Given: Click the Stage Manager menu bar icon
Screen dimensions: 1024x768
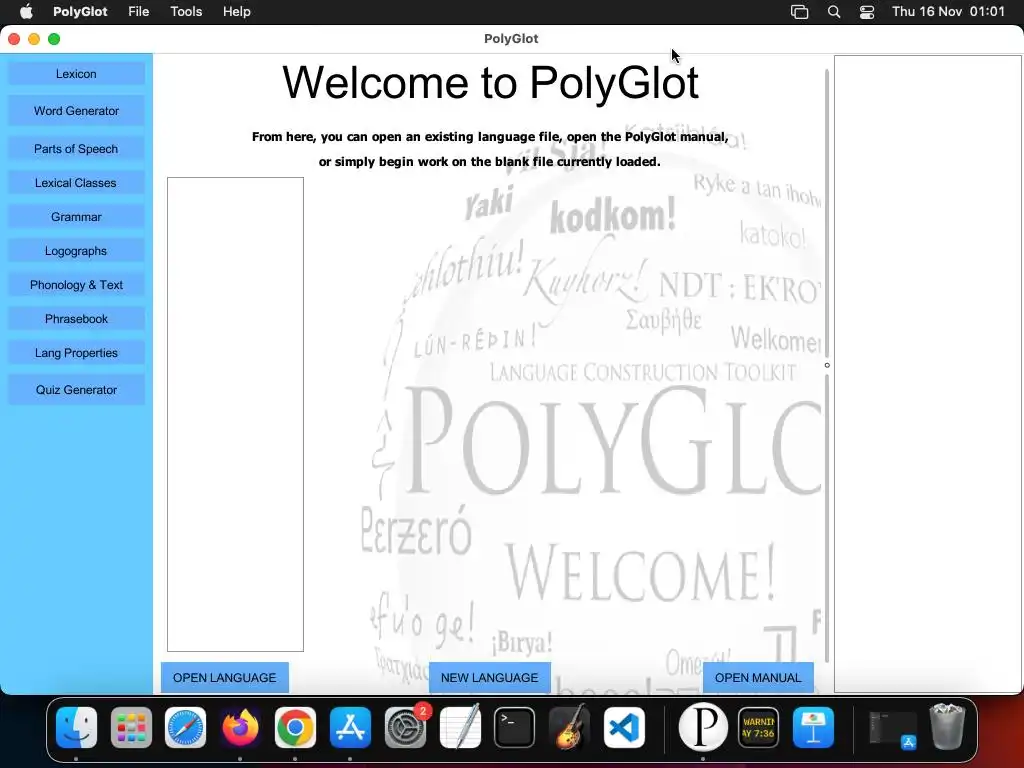Looking at the screenshot, I should point(799,12).
